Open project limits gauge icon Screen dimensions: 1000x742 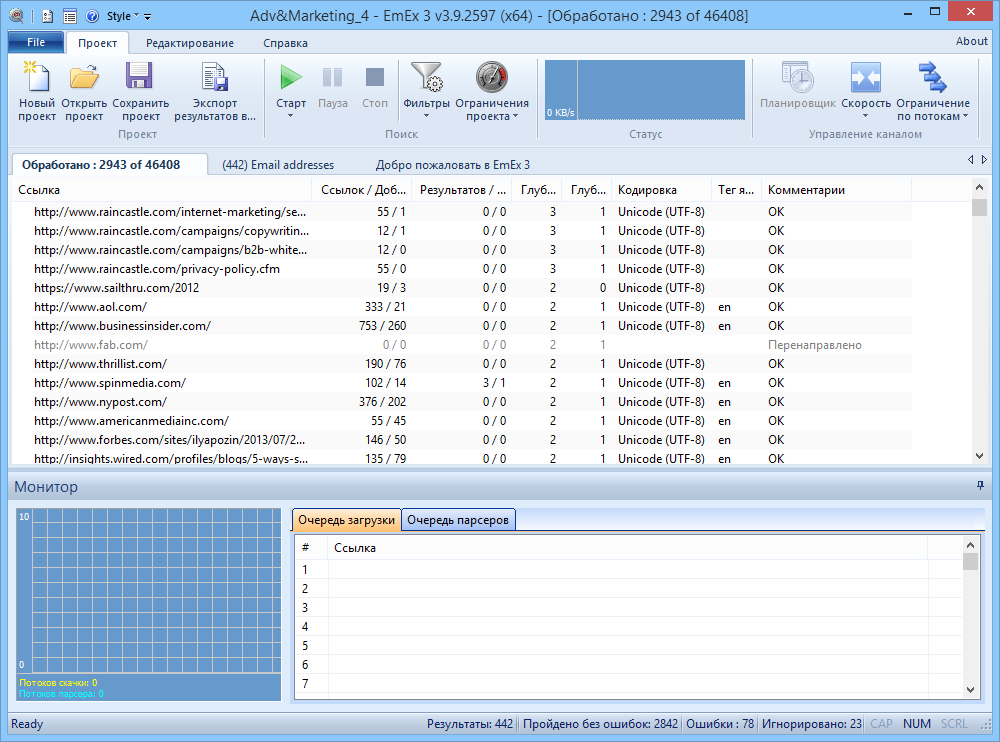pyautogui.click(x=492, y=77)
